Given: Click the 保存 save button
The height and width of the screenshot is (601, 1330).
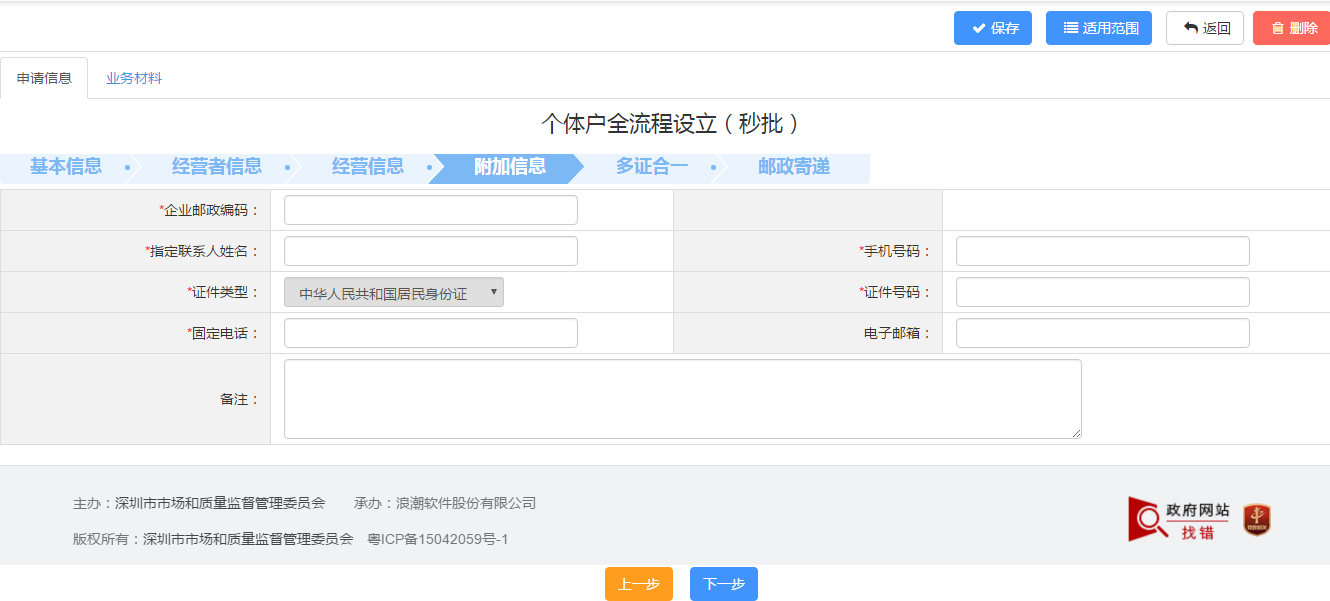Looking at the screenshot, I should tap(992, 28).
